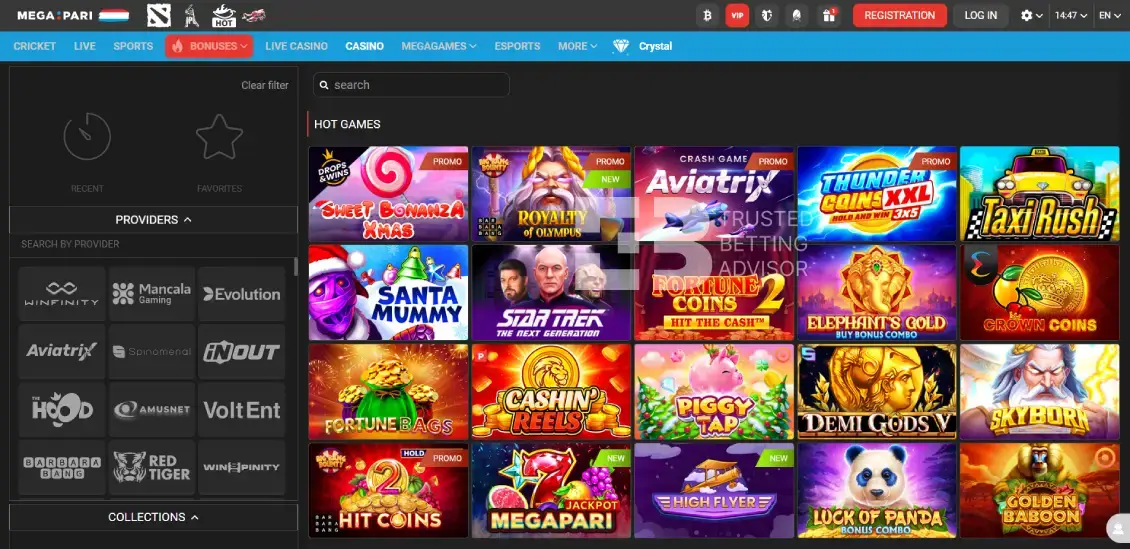Go to the LIVE section
The height and width of the screenshot is (549, 1130).
click(x=84, y=46)
